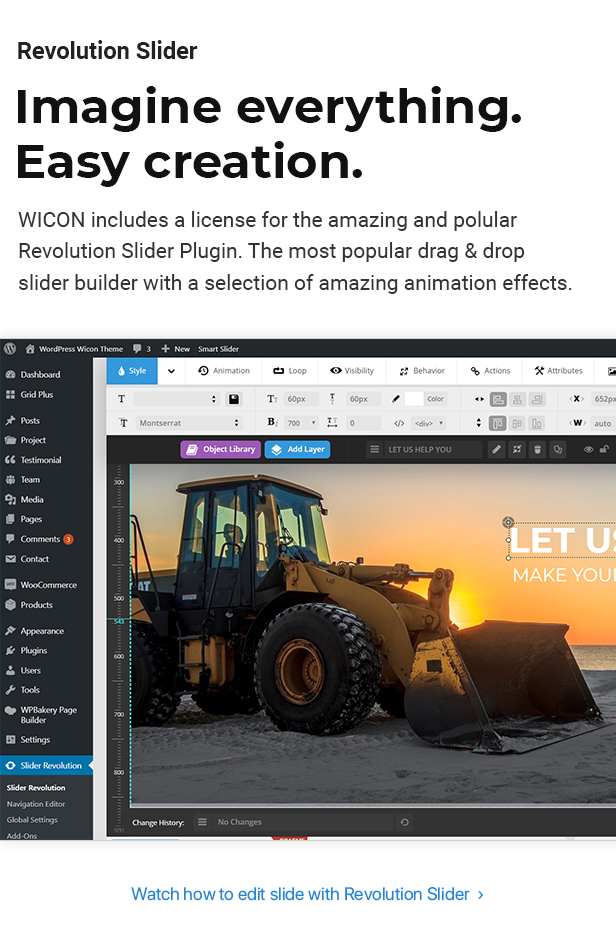Screen dimensions: 616x948
Task: Set horizontal align right icon
Action: 537,399
